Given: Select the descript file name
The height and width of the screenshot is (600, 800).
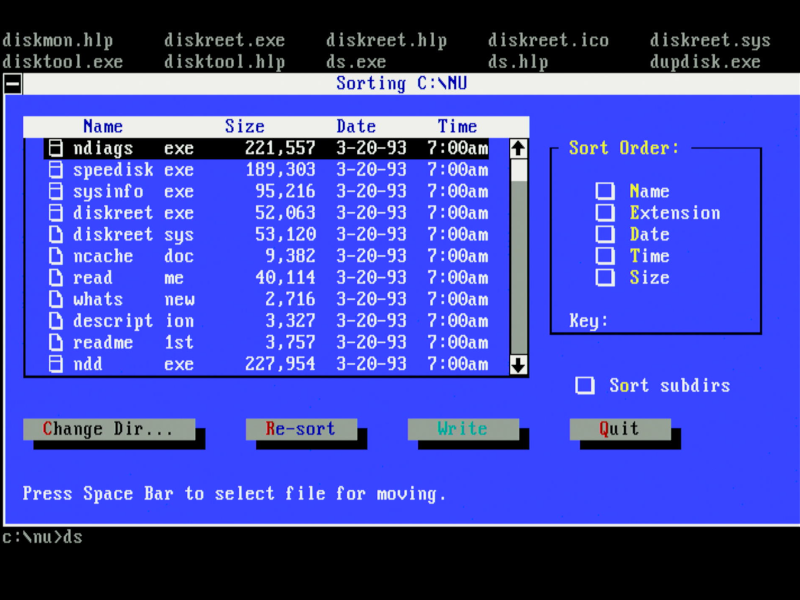Looking at the screenshot, I should (113, 321).
